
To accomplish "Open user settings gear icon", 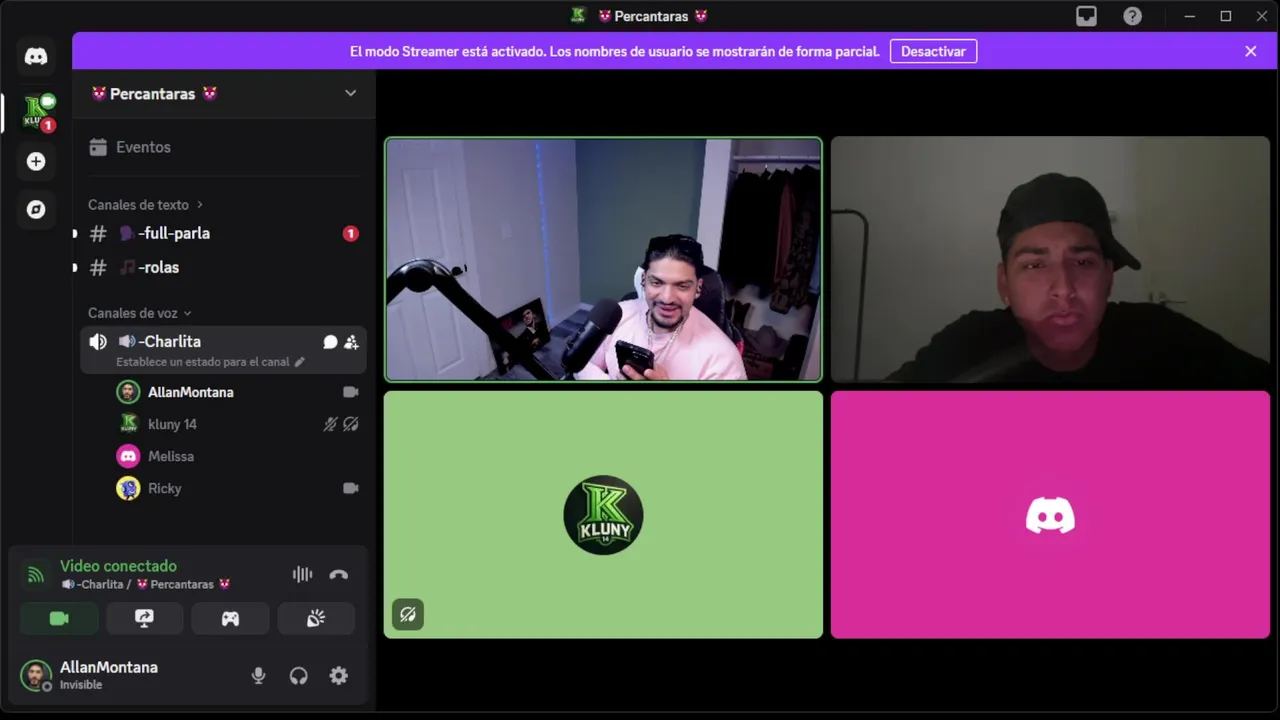I will (x=339, y=676).
